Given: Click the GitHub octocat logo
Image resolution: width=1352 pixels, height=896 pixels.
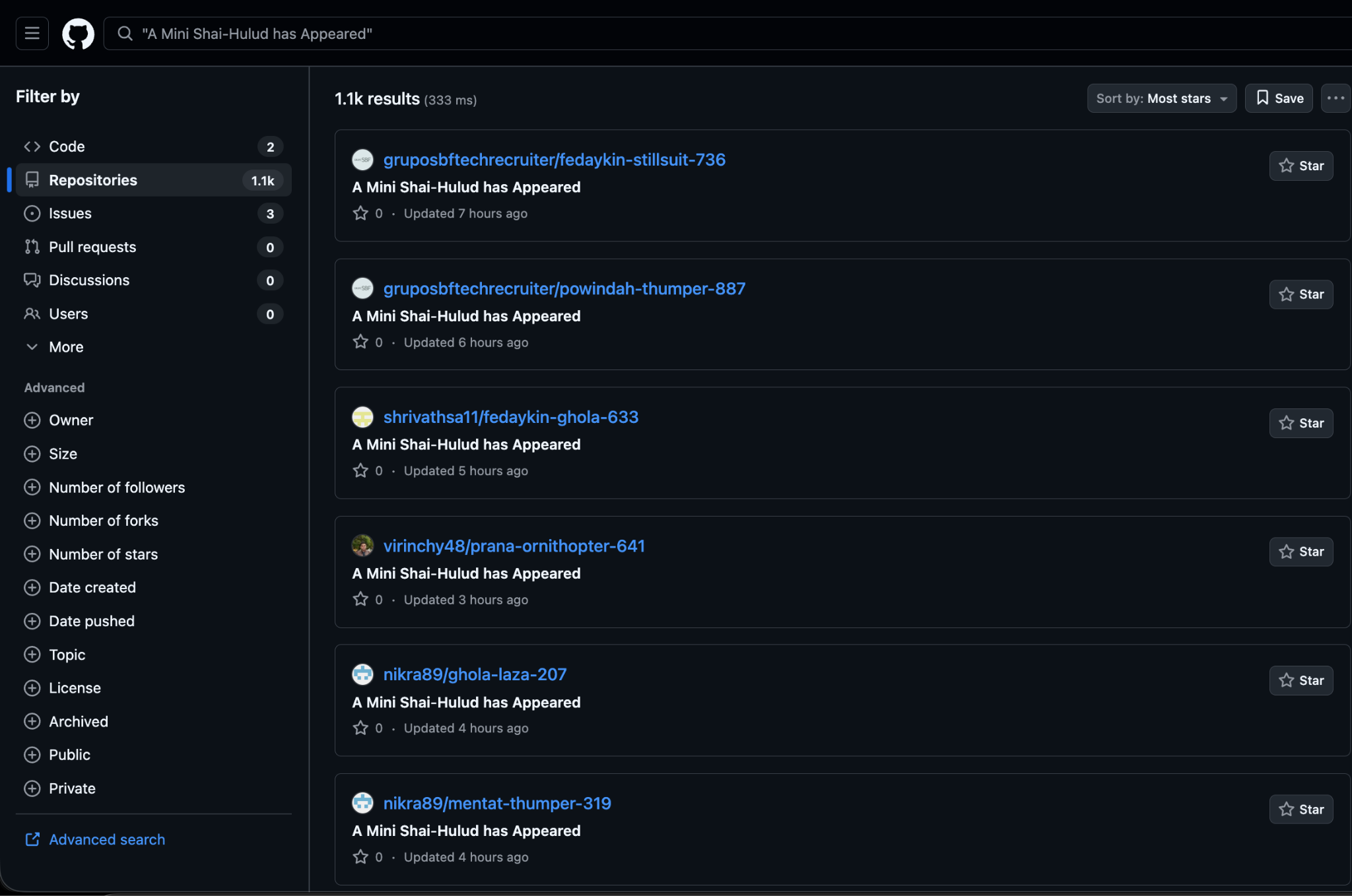Looking at the screenshot, I should click(78, 33).
